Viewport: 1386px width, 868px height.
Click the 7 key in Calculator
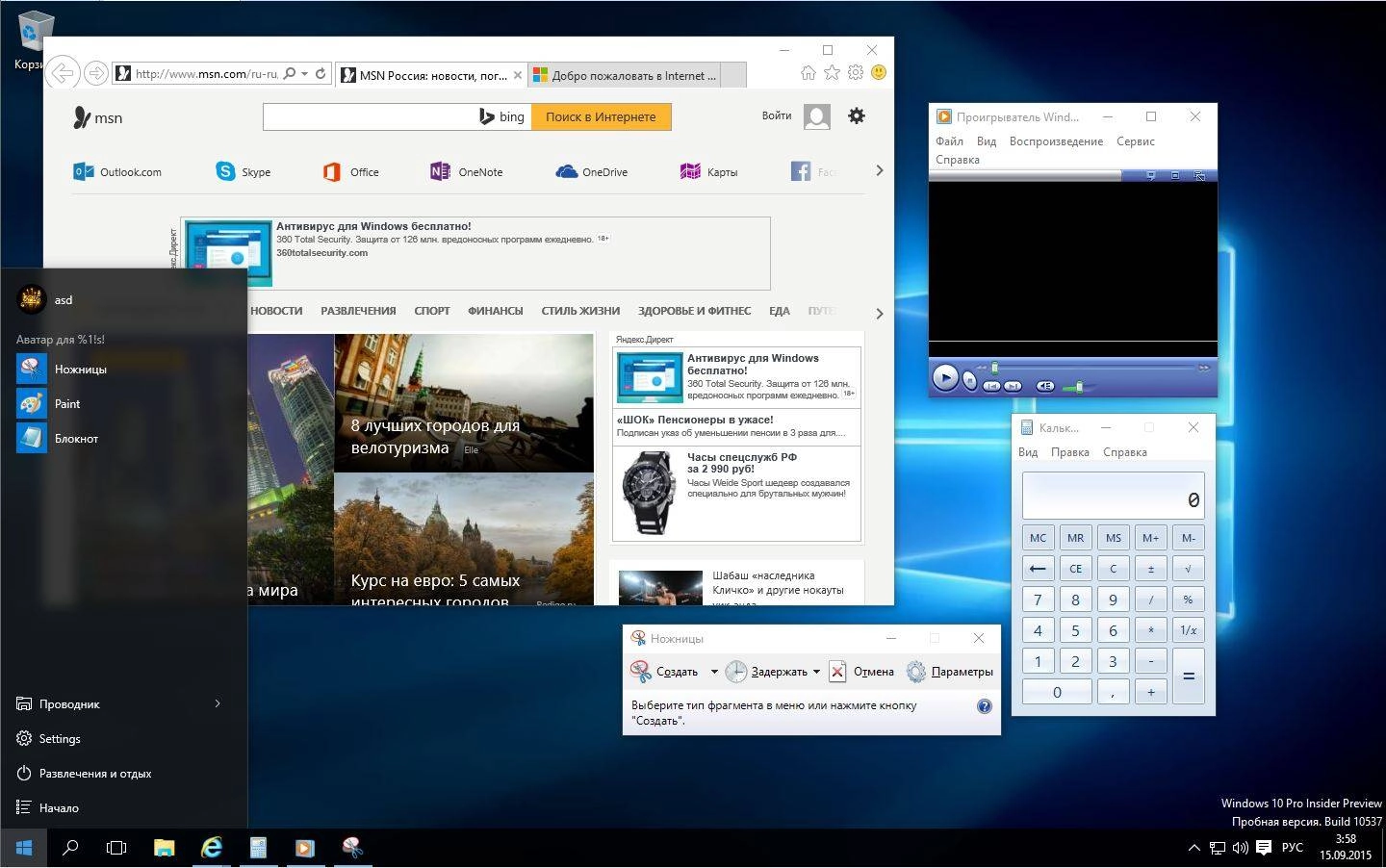(x=1038, y=600)
